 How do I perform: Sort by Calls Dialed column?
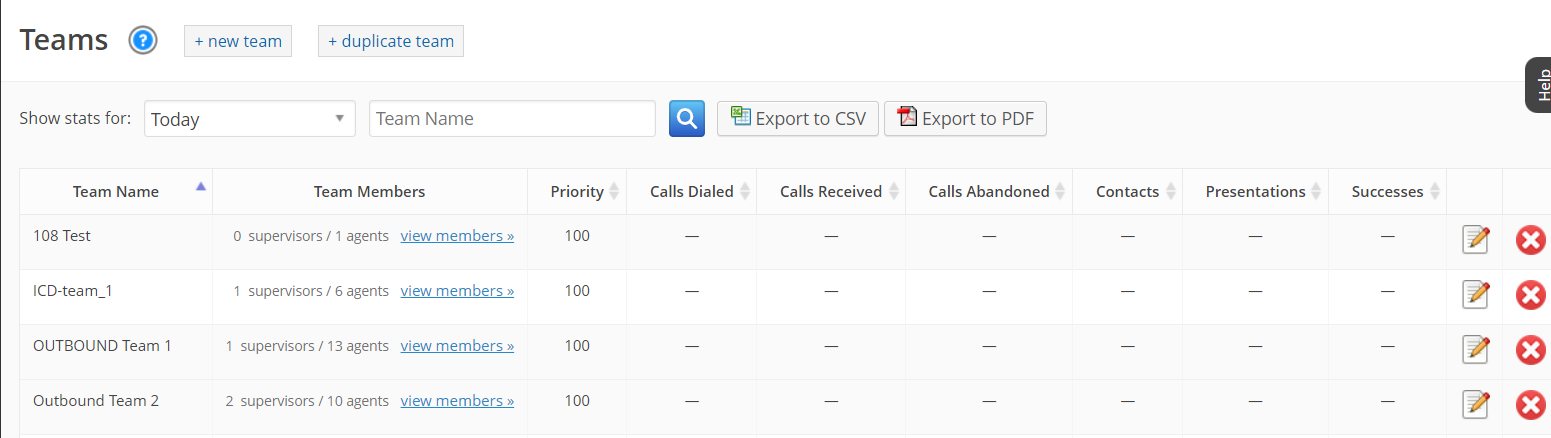coord(692,192)
